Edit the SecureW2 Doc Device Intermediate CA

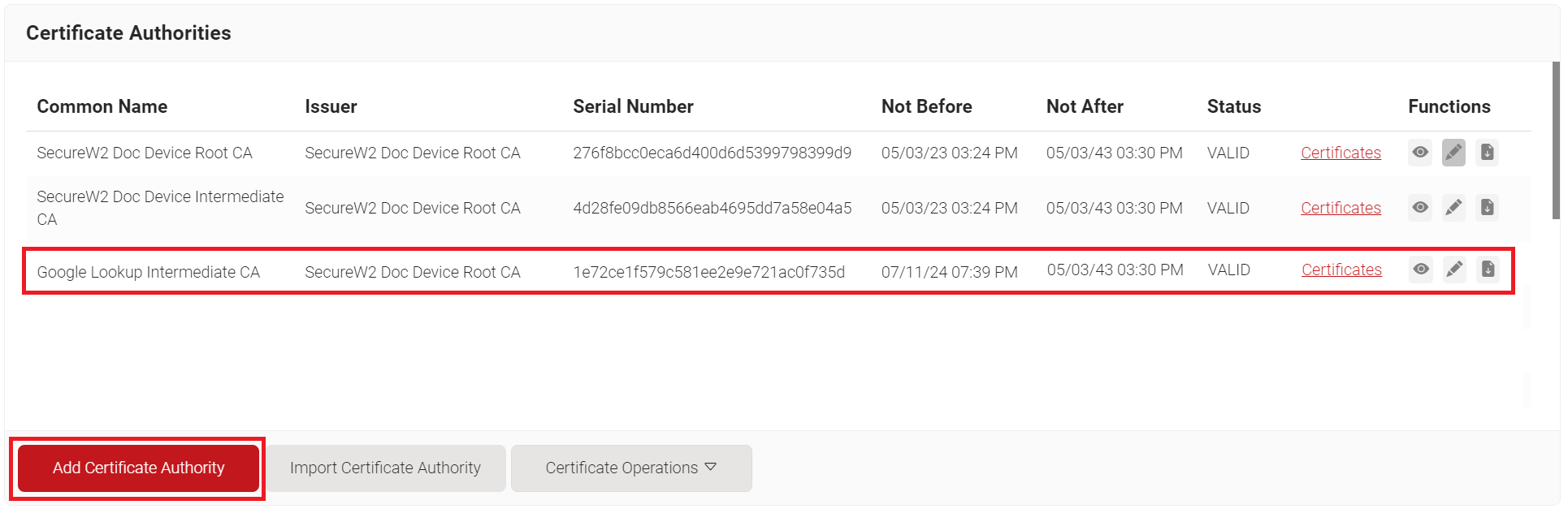(1453, 208)
